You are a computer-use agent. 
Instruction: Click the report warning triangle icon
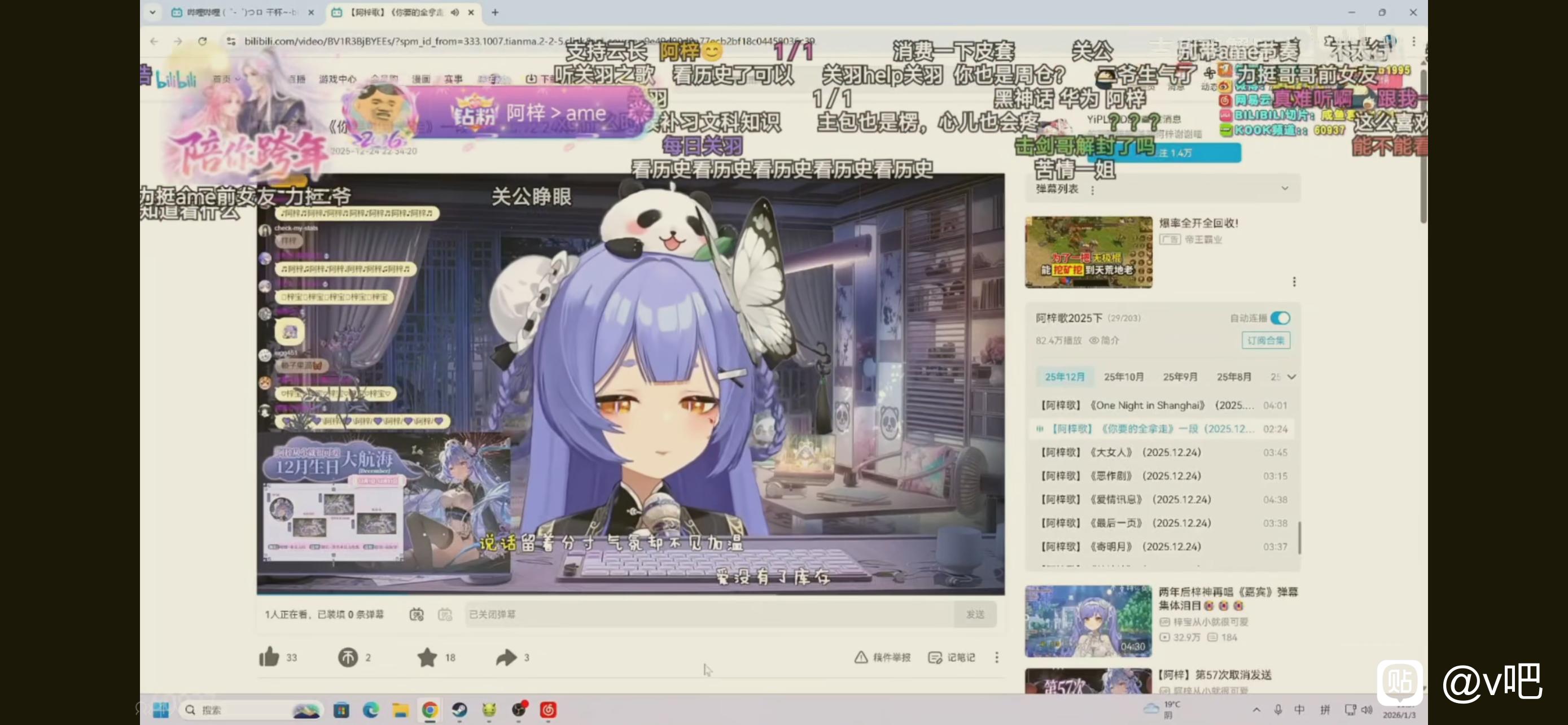pos(861,657)
